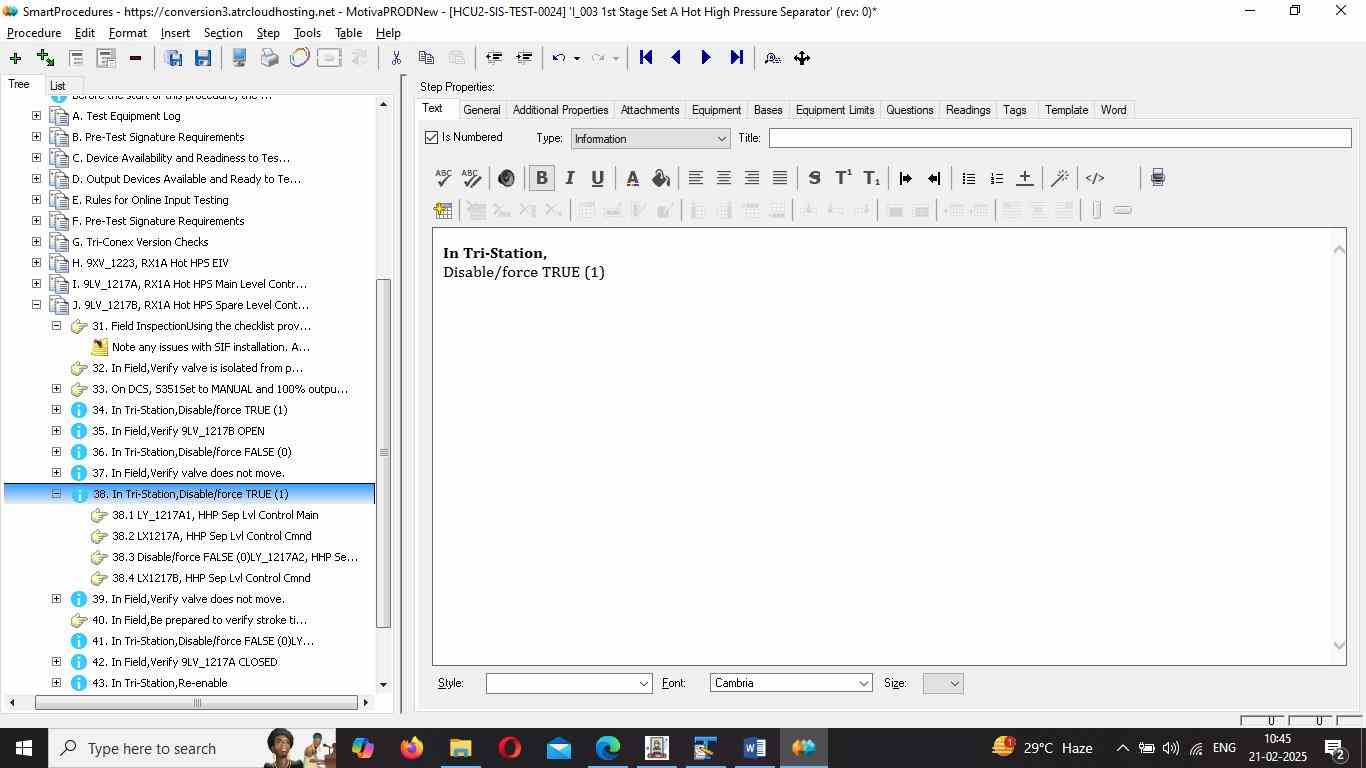Open Microsoft Word from the taskbar
Image resolution: width=1366 pixels, height=768 pixels.
tap(754, 748)
